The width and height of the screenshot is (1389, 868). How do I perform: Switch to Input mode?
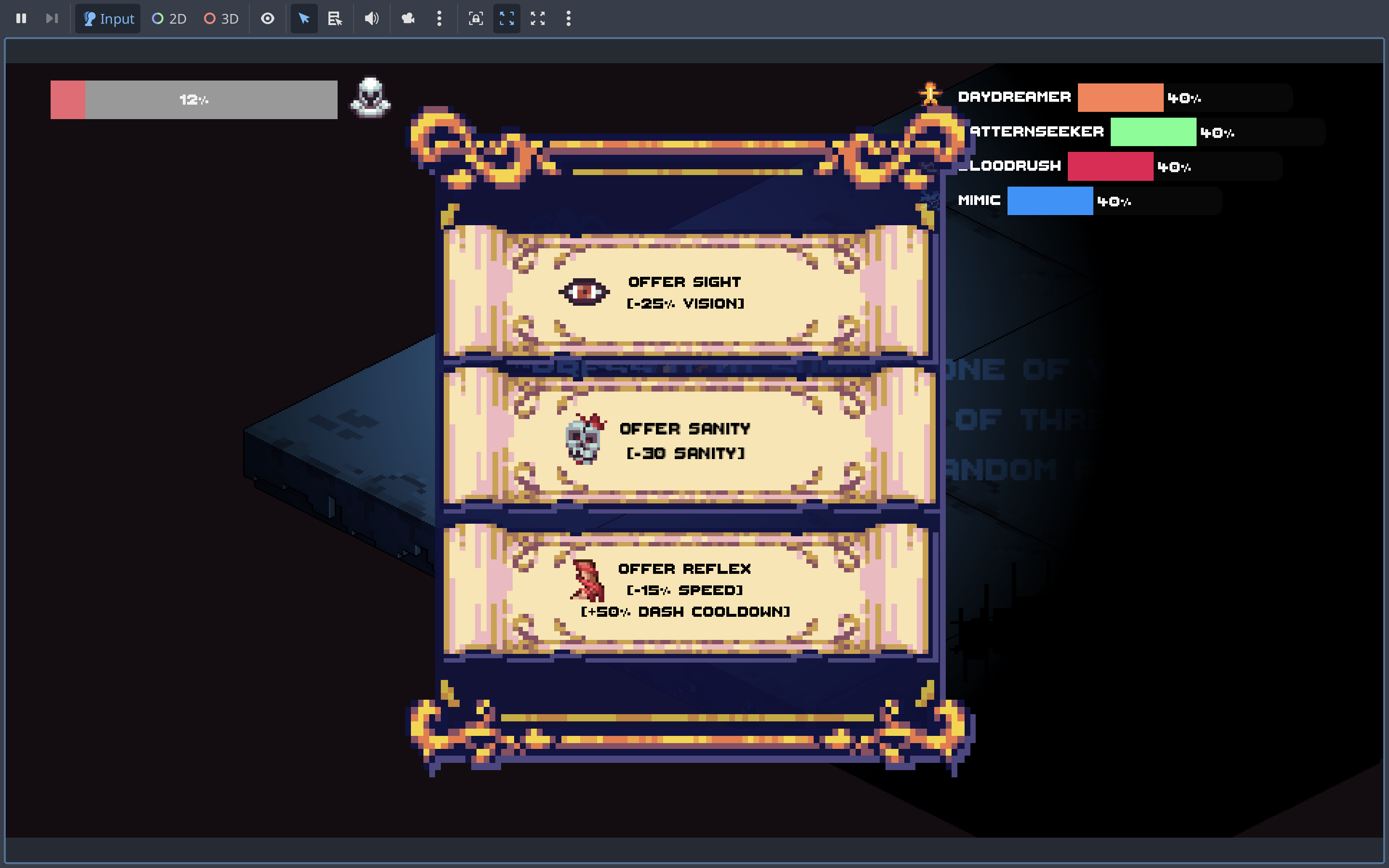point(108,18)
